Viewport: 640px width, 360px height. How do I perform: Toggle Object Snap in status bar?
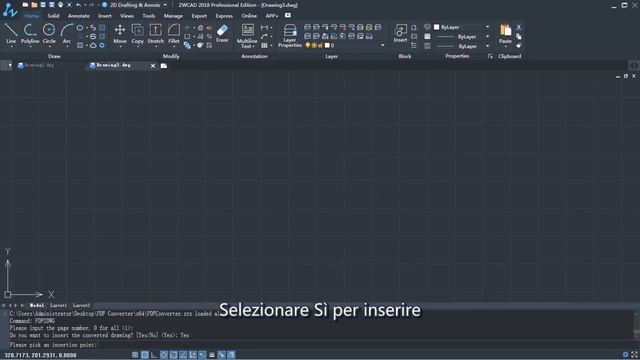[x=173, y=355]
